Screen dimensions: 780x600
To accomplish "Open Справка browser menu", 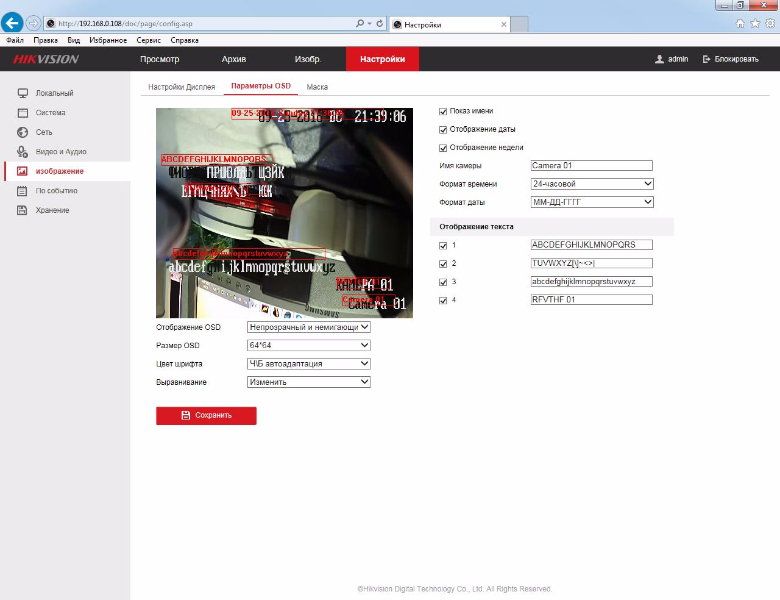I will [184, 40].
